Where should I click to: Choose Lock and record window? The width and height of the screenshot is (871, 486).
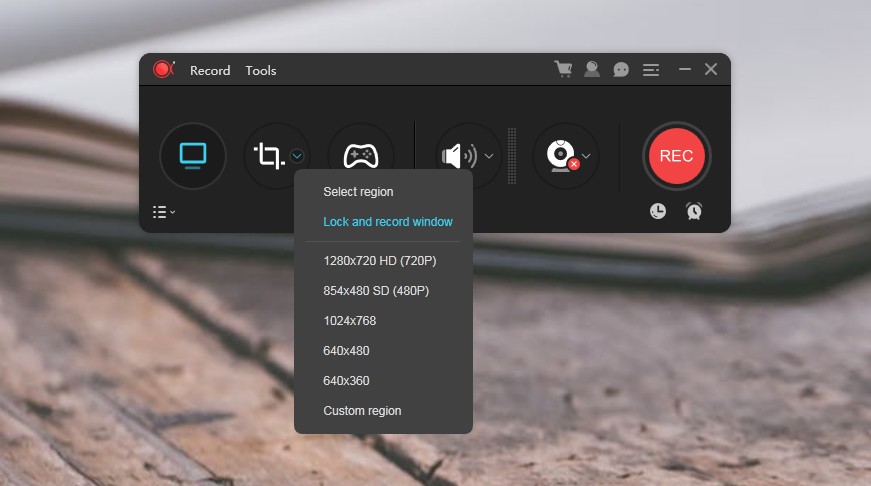tap(388, 222)
